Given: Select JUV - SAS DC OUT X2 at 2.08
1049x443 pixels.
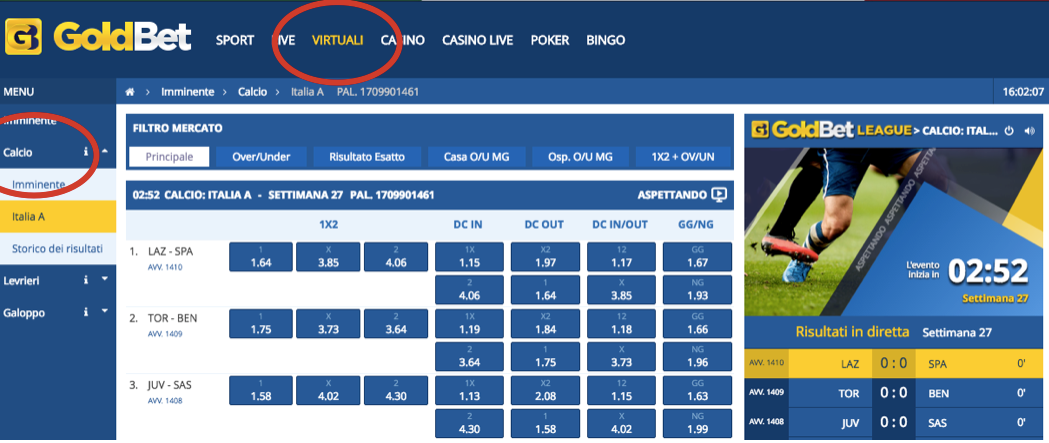Looking at the screenshot, I should tap(545, 390).
